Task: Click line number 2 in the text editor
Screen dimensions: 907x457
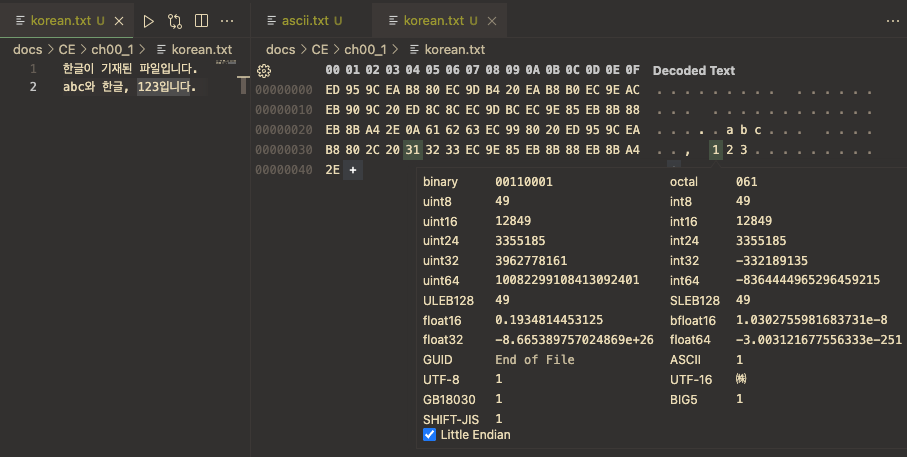Action: coord(33,87)
